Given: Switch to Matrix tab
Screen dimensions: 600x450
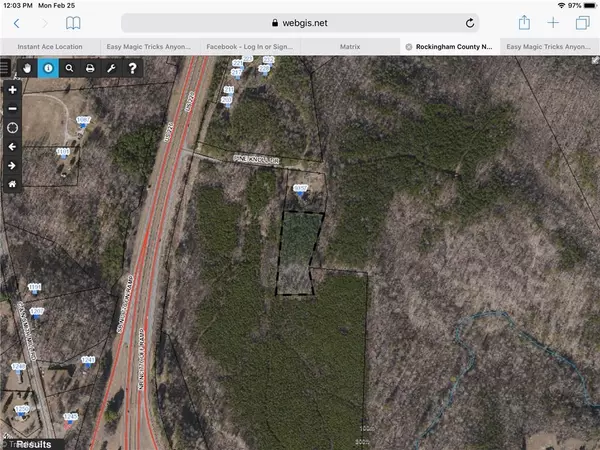Looking at the screenshot, I should [x=350, y=47].
